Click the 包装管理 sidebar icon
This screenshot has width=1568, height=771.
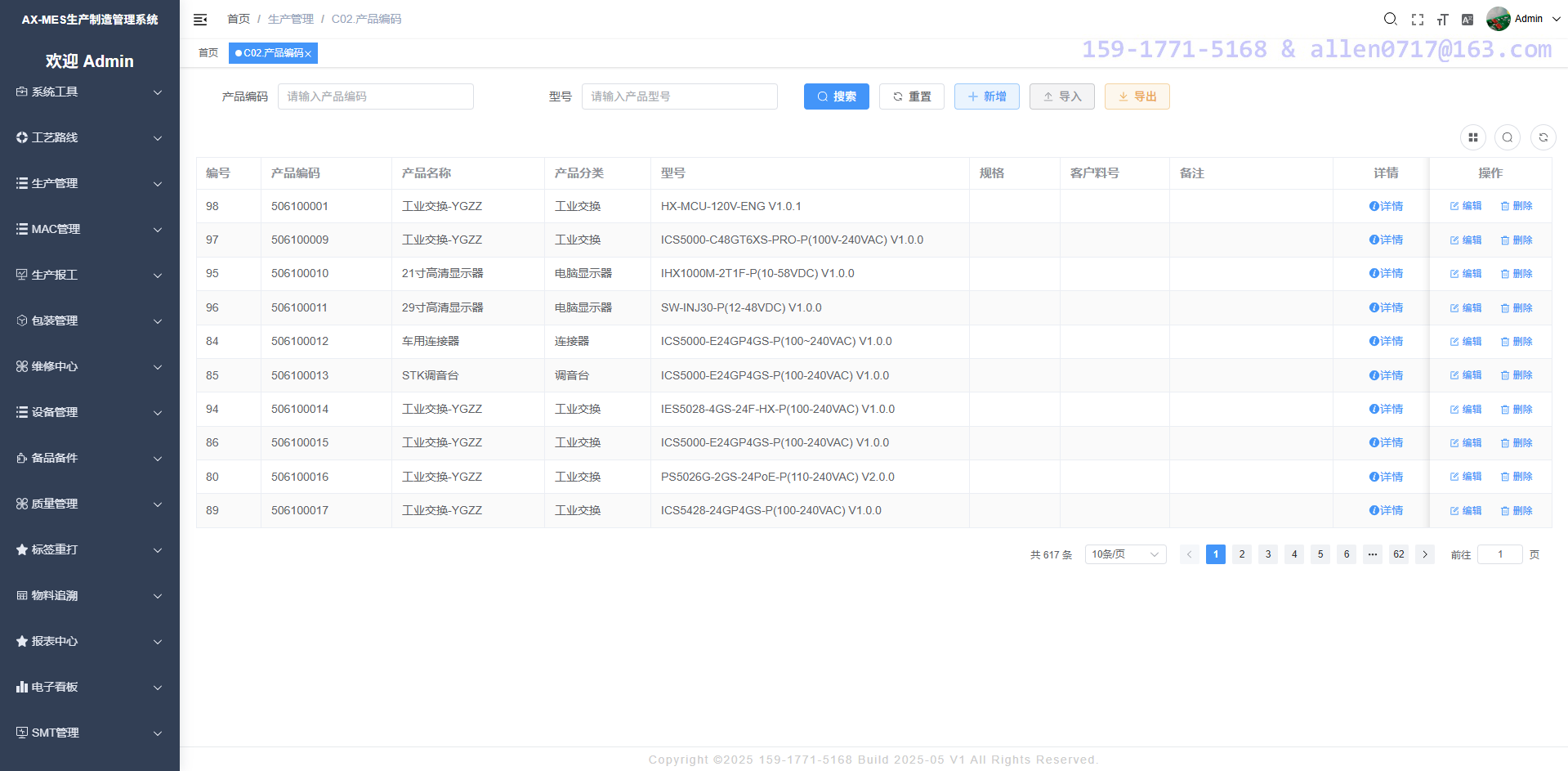tap(22, 321)
